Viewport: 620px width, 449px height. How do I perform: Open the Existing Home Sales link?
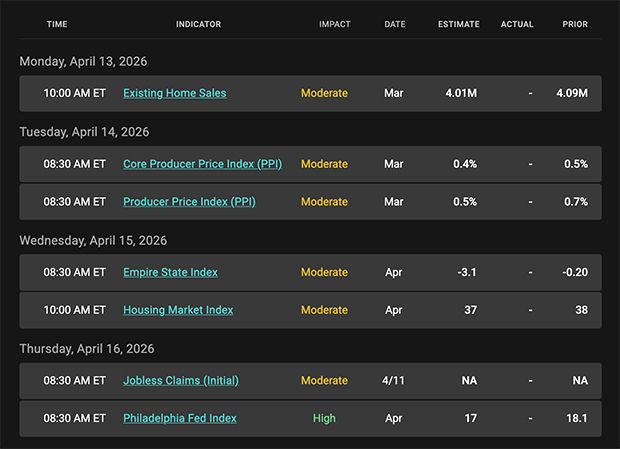(x=174, y=93)
